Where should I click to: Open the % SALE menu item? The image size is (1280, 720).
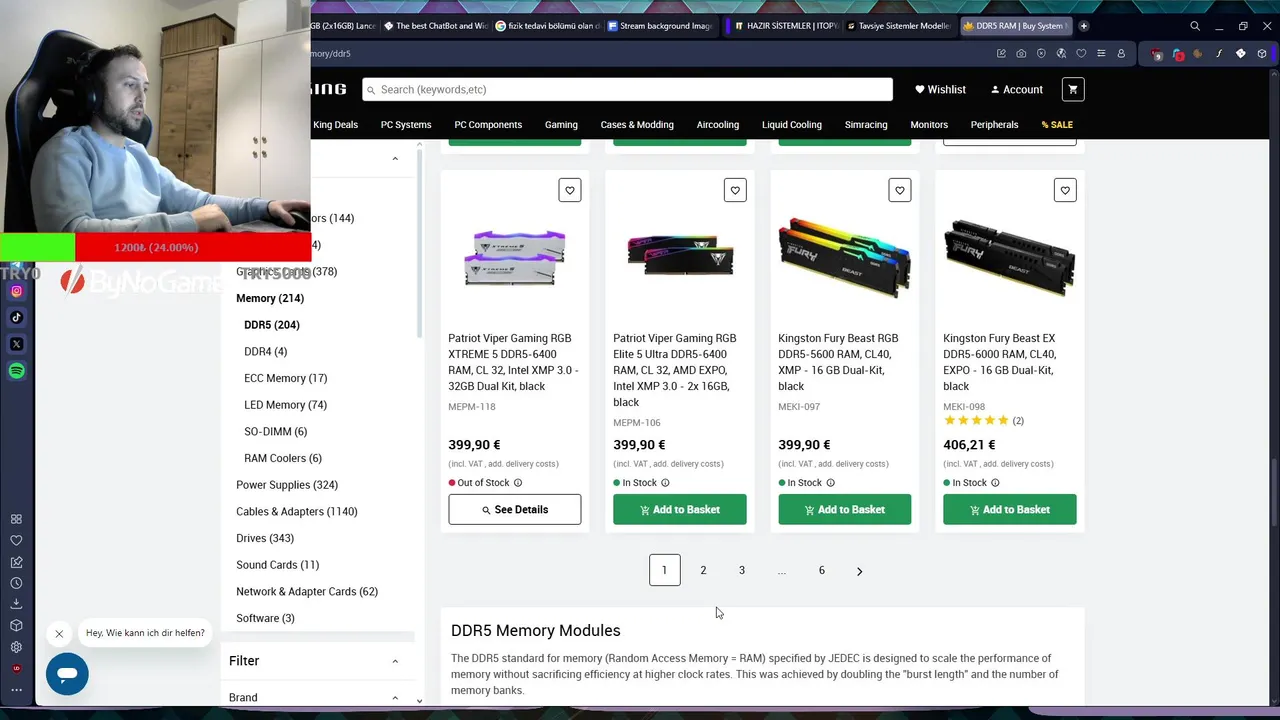[1057, 125]
